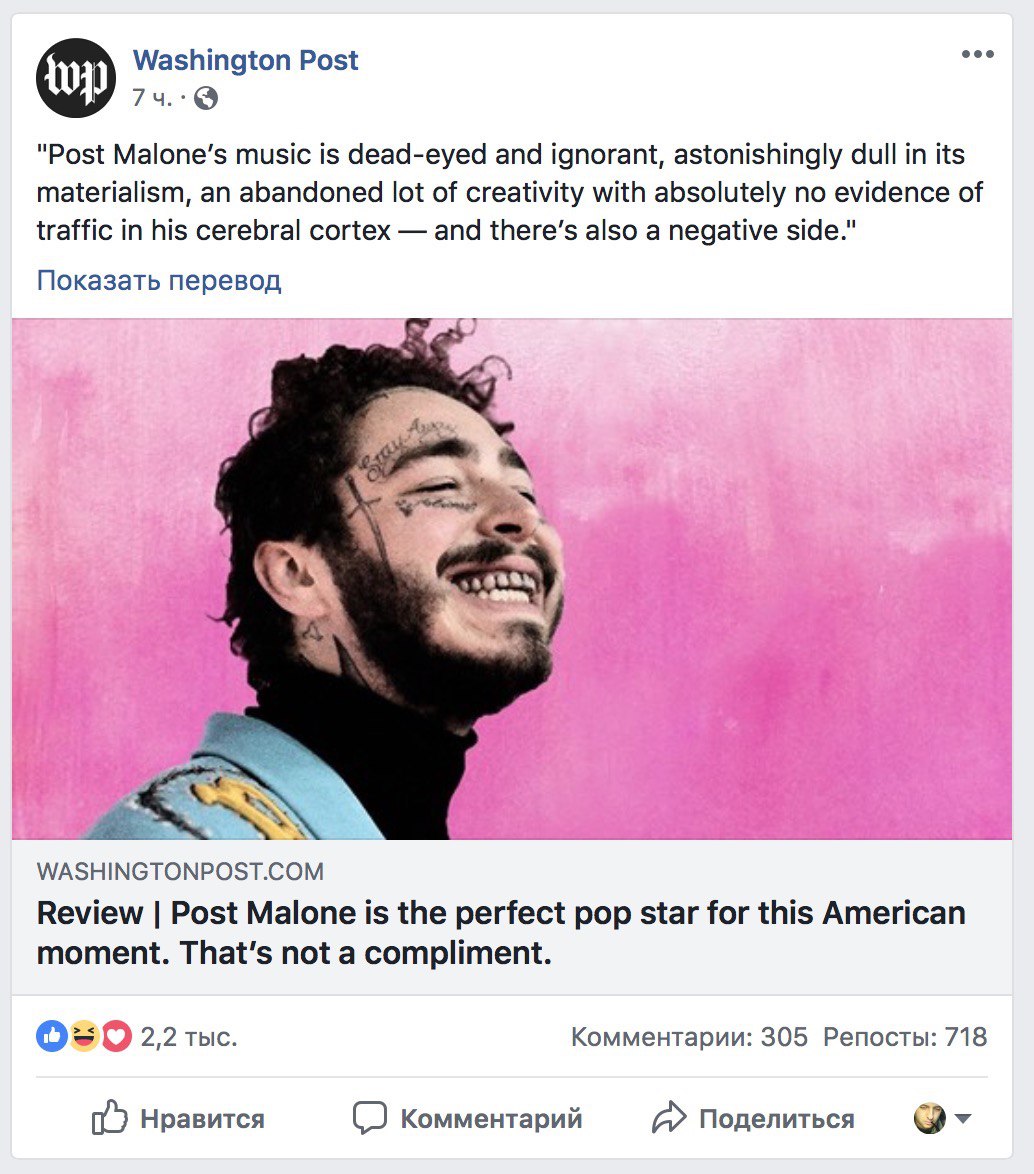
Task: Click the laughing face reaction icon
Action: (84, 1036)
